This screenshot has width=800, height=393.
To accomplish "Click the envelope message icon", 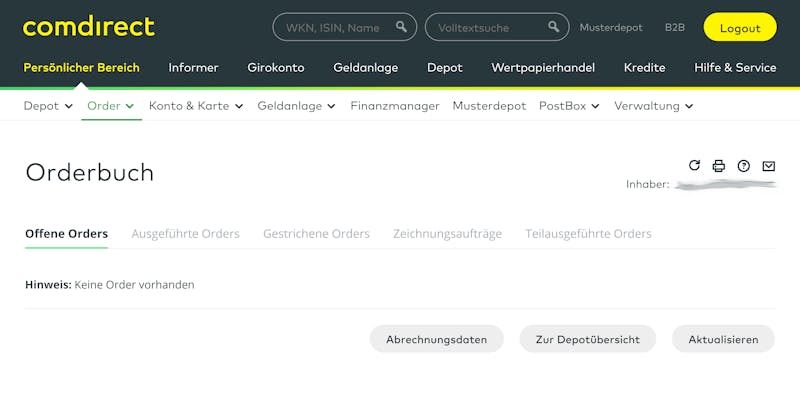I will tap(769, 166).
